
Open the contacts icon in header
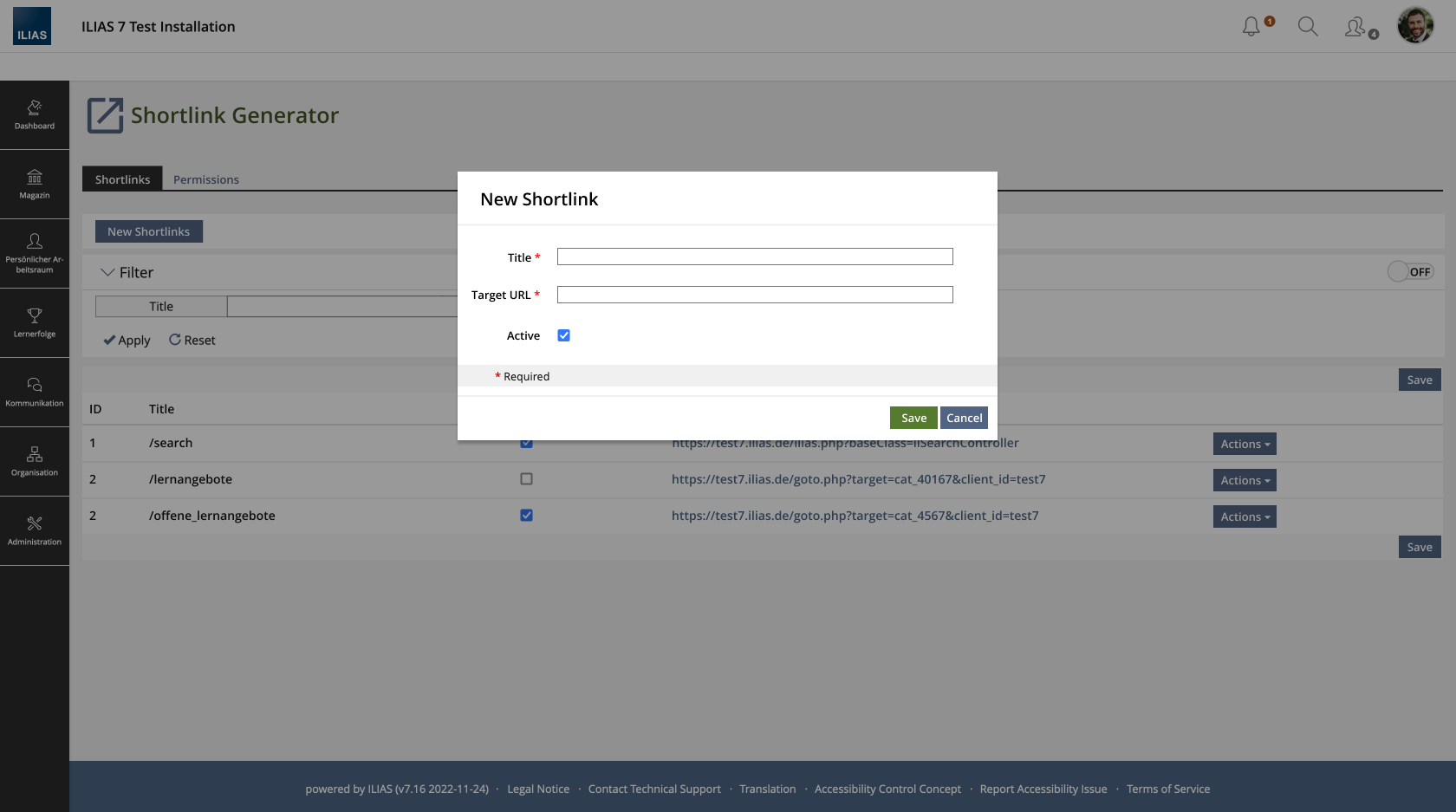pos(1355,27)
